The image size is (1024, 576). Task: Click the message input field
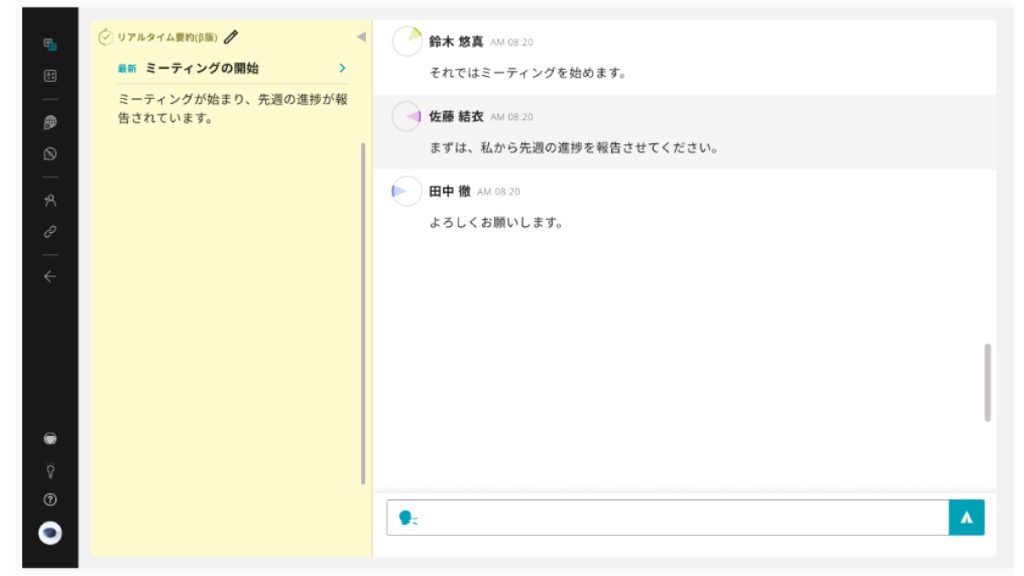(x=680, y=517)
